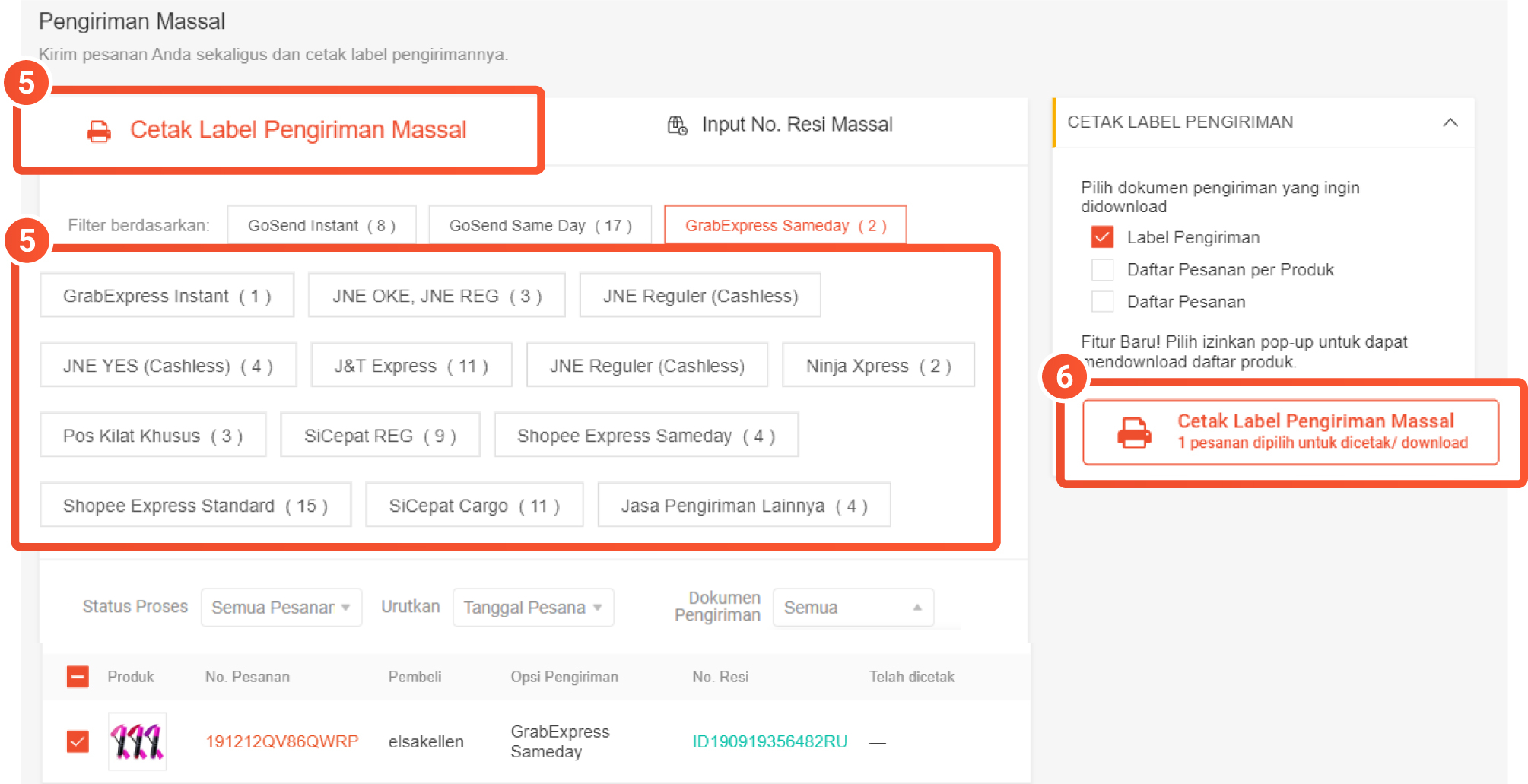
Task: Uncheck the Label Pengiriman checkbox
Action: click(1102, 237)
